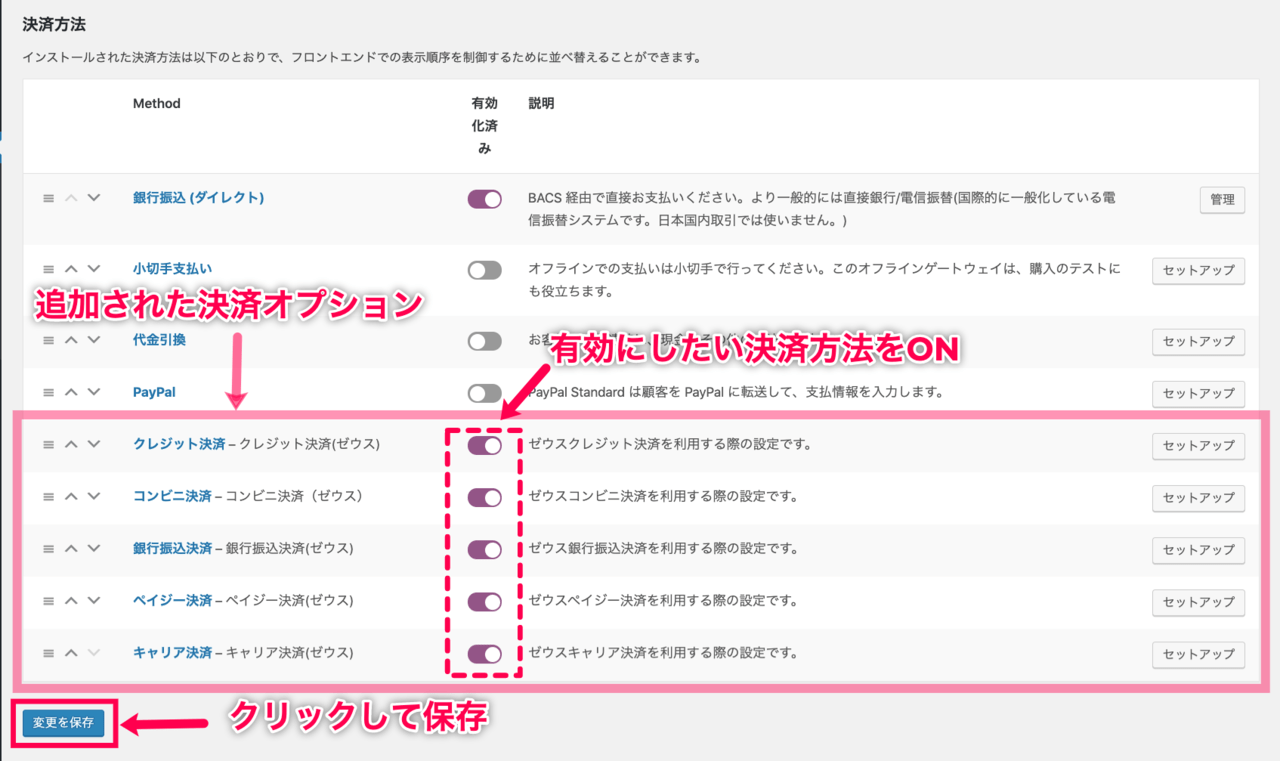Image resolution: width=1280 pixels, height=761 pixels.
Task: Move 小切手支払い down with arrow
Action: 94,269
